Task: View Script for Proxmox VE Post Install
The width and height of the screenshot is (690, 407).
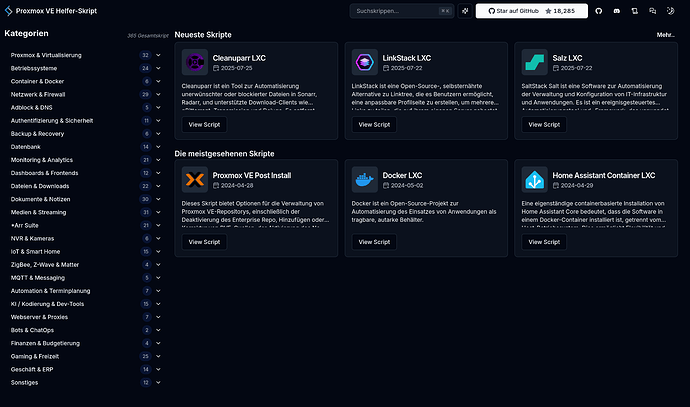Action: (204, 242)
